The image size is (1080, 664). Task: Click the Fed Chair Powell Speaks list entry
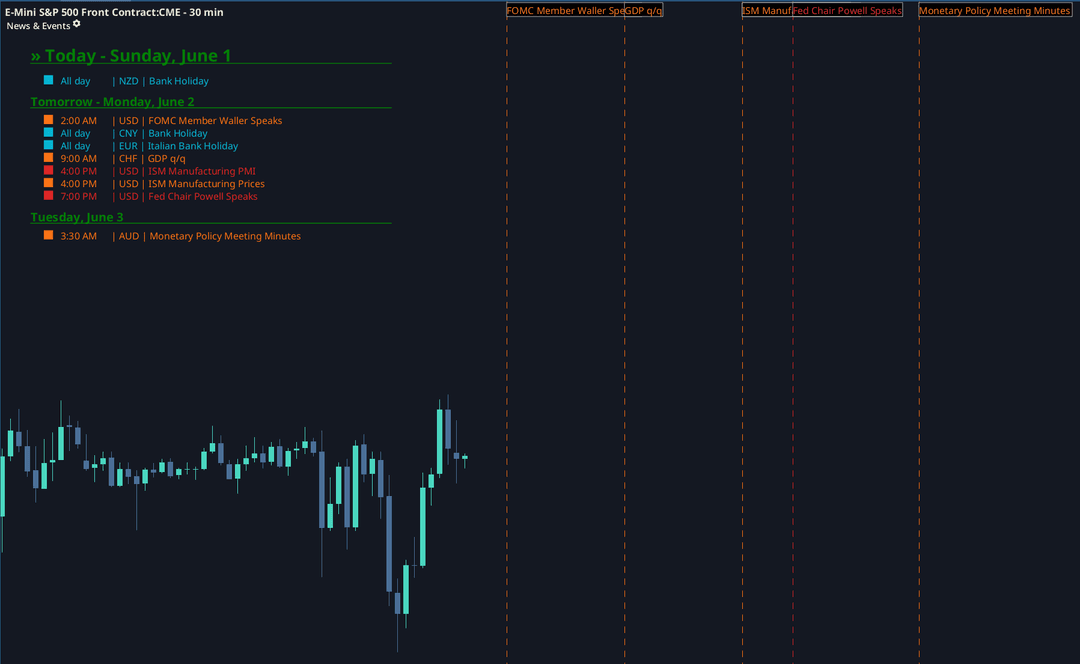(151, 196)
